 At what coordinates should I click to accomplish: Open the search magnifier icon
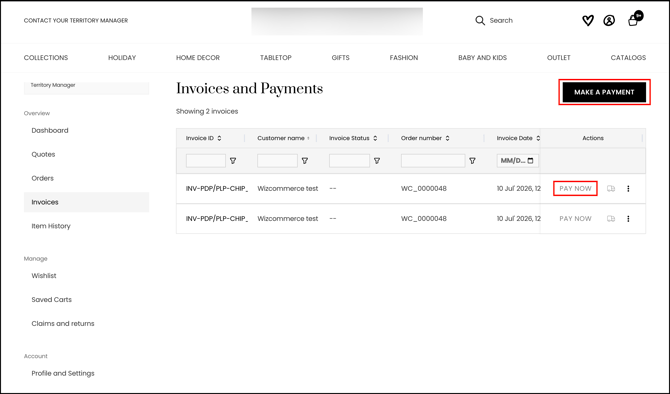pos(480,21)
